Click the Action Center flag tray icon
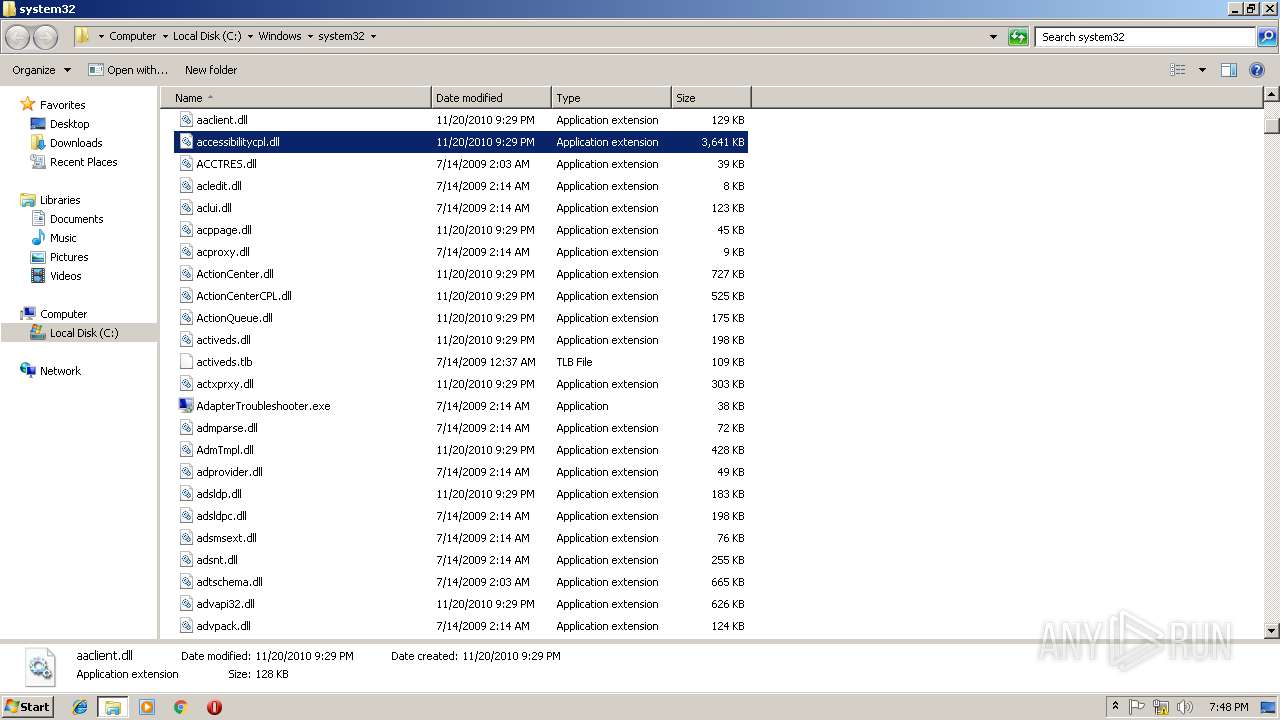 (1137, 707)
